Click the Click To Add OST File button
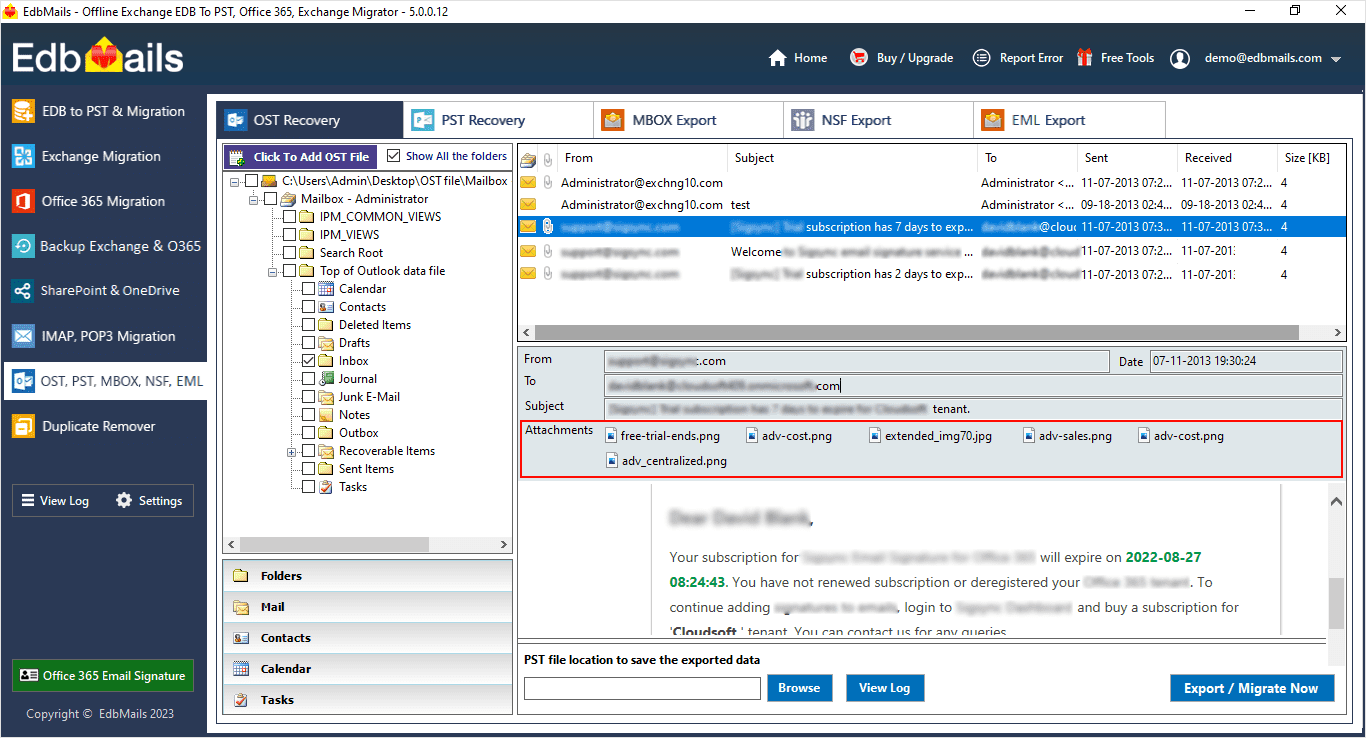Screen dimensions: 1366x738 [300, 157]
